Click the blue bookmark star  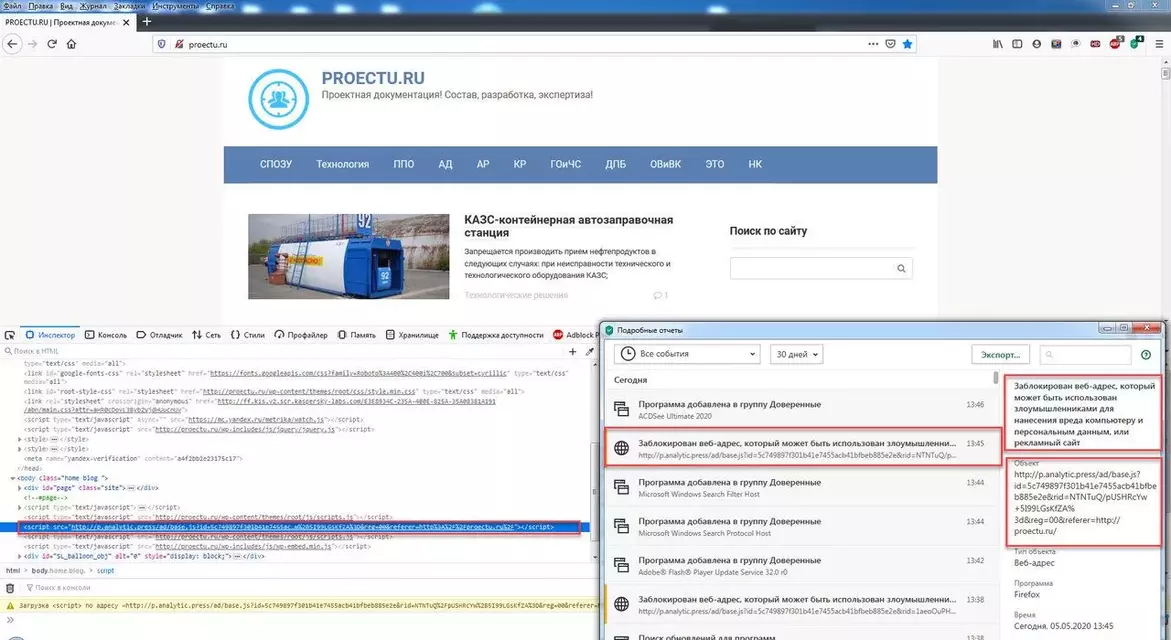907,44
